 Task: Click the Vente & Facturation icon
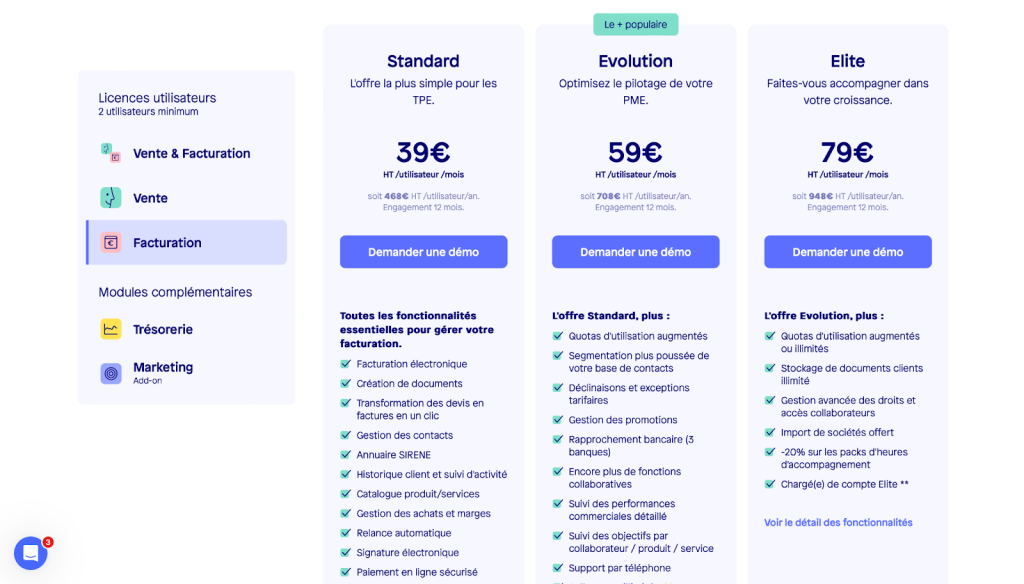(110, 153)
